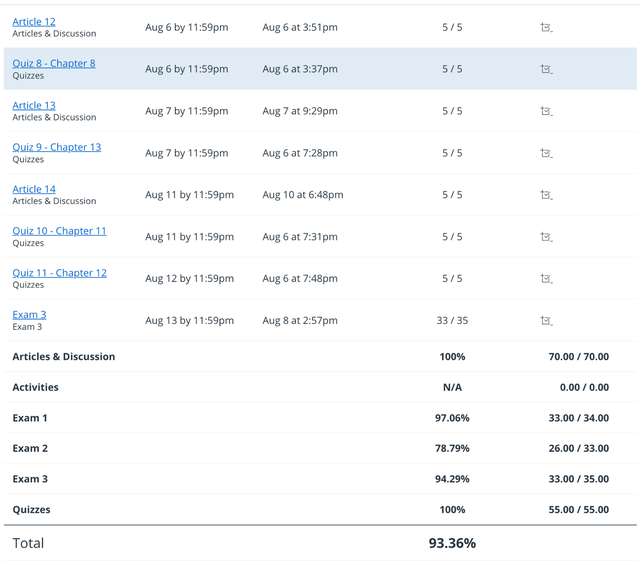
Task: Open score details icon for Quiz 11
Action: 546,279
